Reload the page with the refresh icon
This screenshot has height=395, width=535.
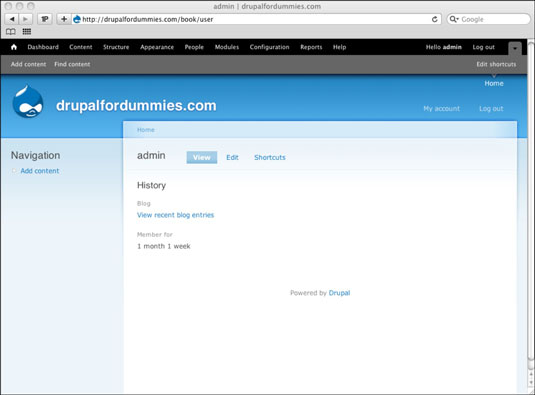point(434,19)
